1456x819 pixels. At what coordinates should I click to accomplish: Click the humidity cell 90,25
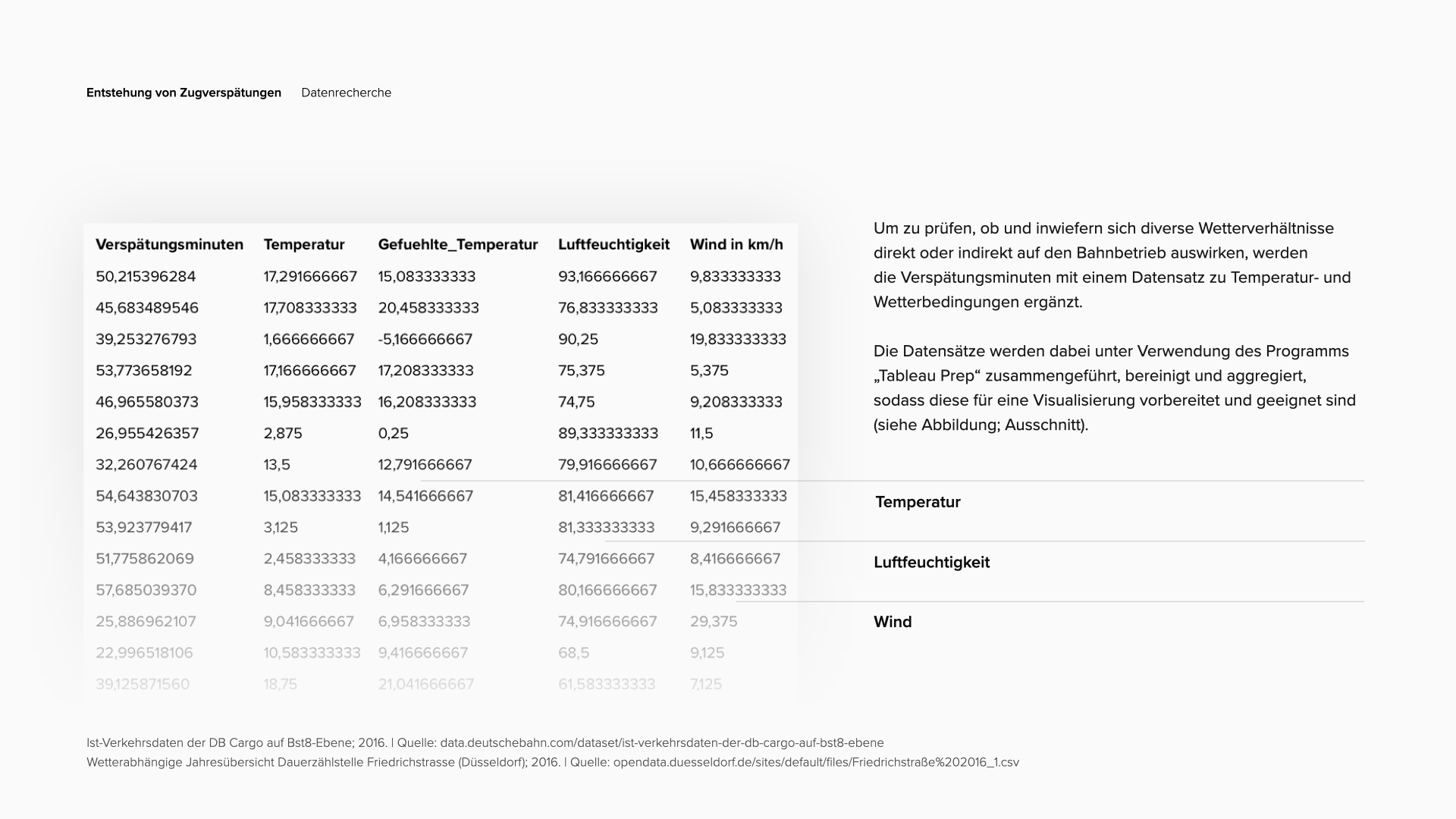[x=578, y=339]
